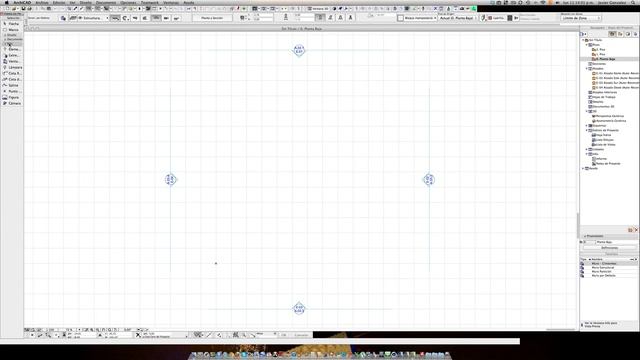Image resolution: width=640 pixels, height=360 pixels.
Task: Open the Teamwork menu
Action: (x=149, y=2)
